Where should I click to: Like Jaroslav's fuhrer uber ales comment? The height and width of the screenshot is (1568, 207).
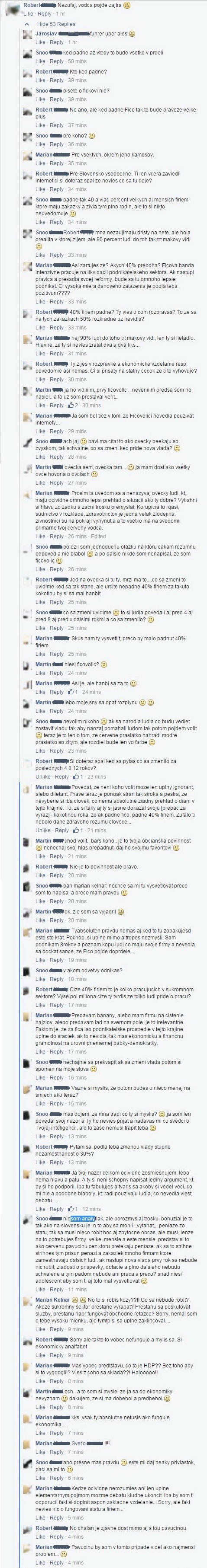[40, 42]
